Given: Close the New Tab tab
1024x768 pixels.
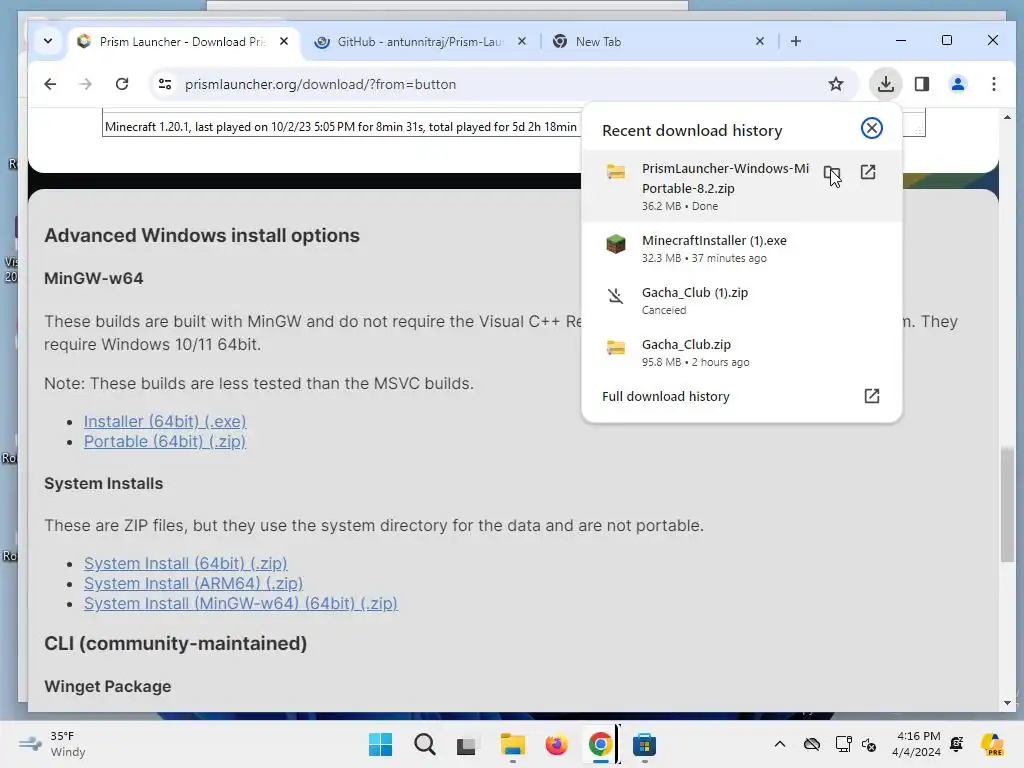Looking at the screenshot, I should (x=760, y=41).
